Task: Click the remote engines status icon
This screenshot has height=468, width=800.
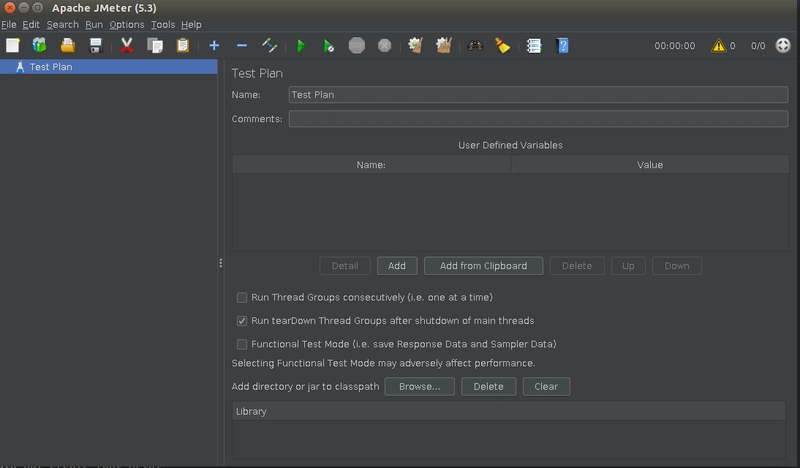Action: click(x=783, y=45)
